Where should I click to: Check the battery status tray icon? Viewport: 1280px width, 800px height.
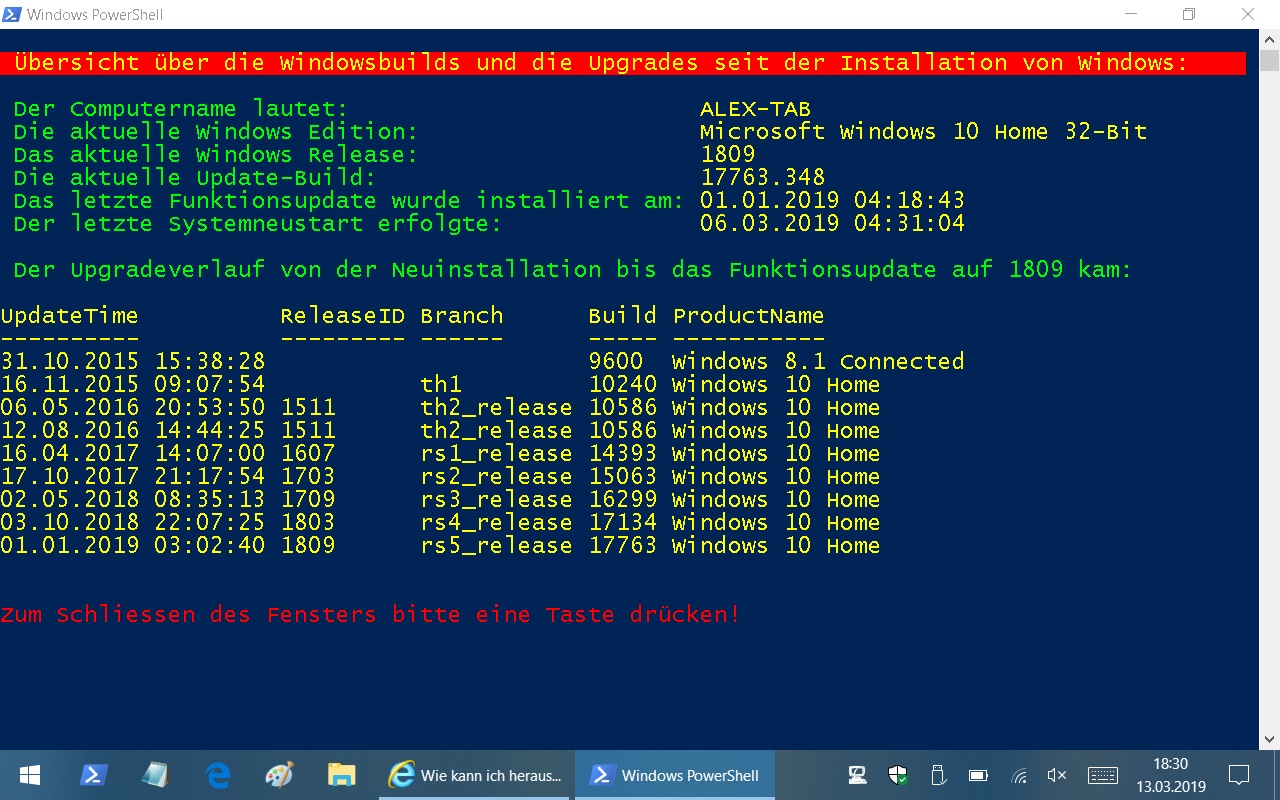[978, 775]
